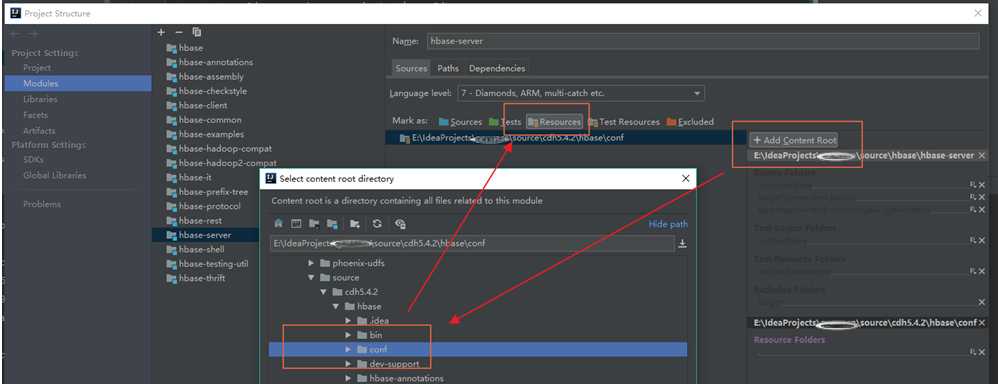This screenshot has height=384, width=998.
Task: Select the hbase-it module
Action: [189, 177]
